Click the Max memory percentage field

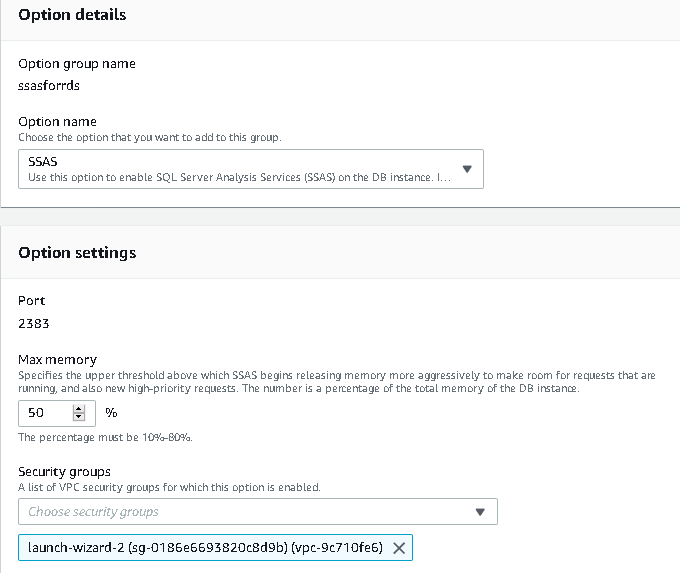(46, 413)
